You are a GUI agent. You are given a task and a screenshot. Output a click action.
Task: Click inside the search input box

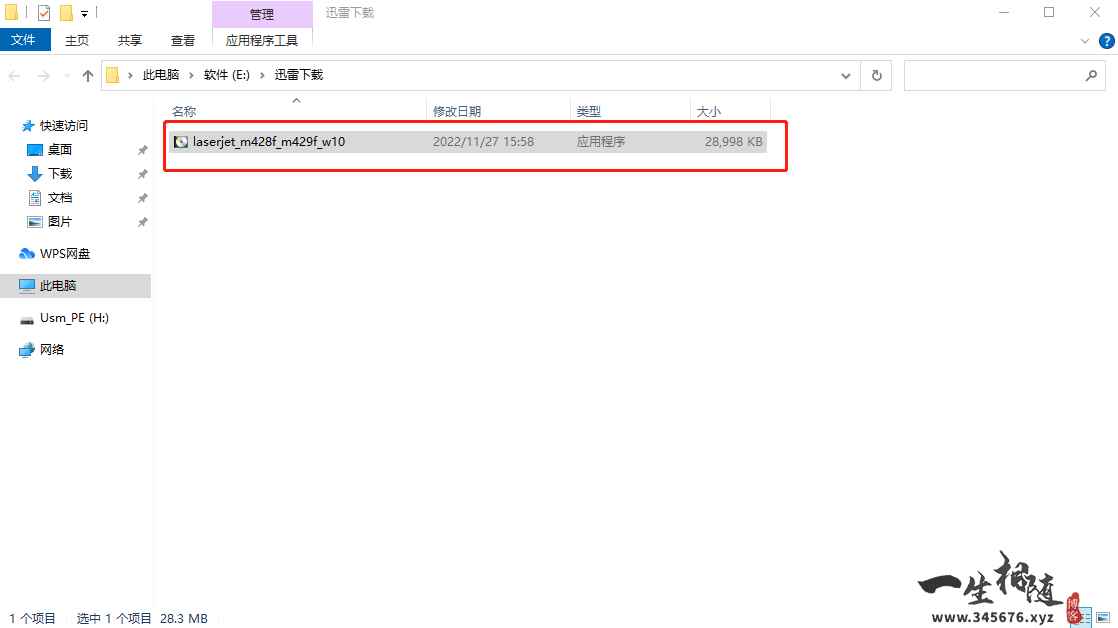coord(990,76)
